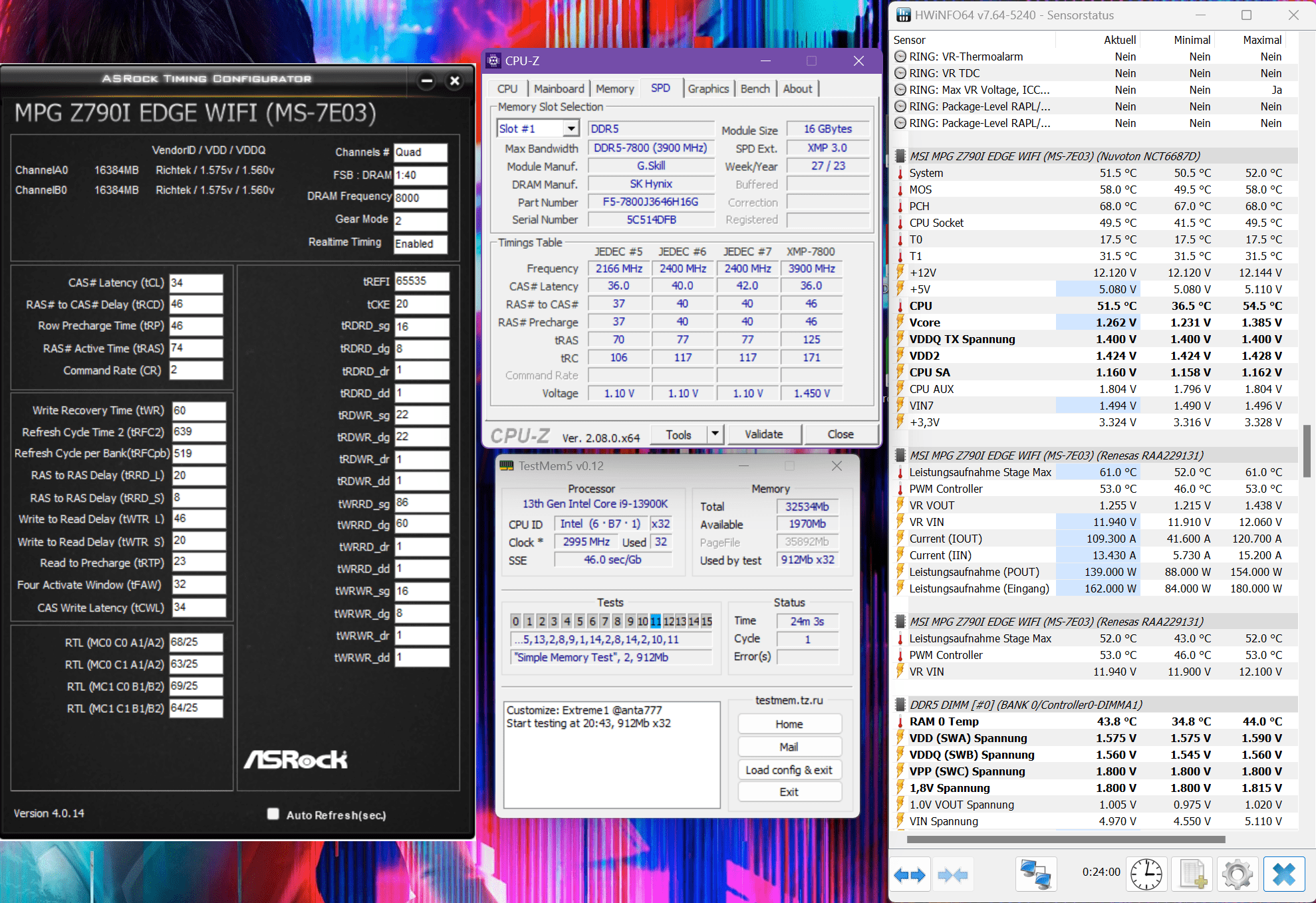Click Load config & exit in TestMem5
The image size is (1316, 903).
[x=789, y=769]
